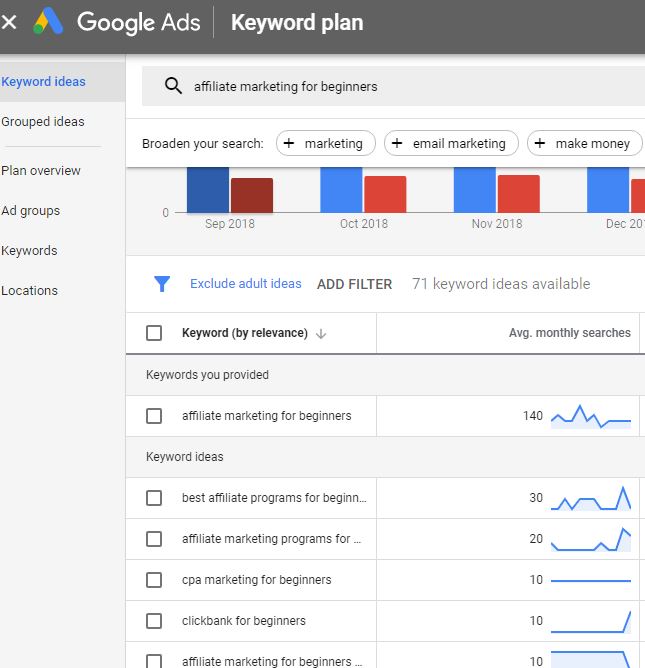
Task: Click the Google Ads logo icon
Action: tap(48, 21)
